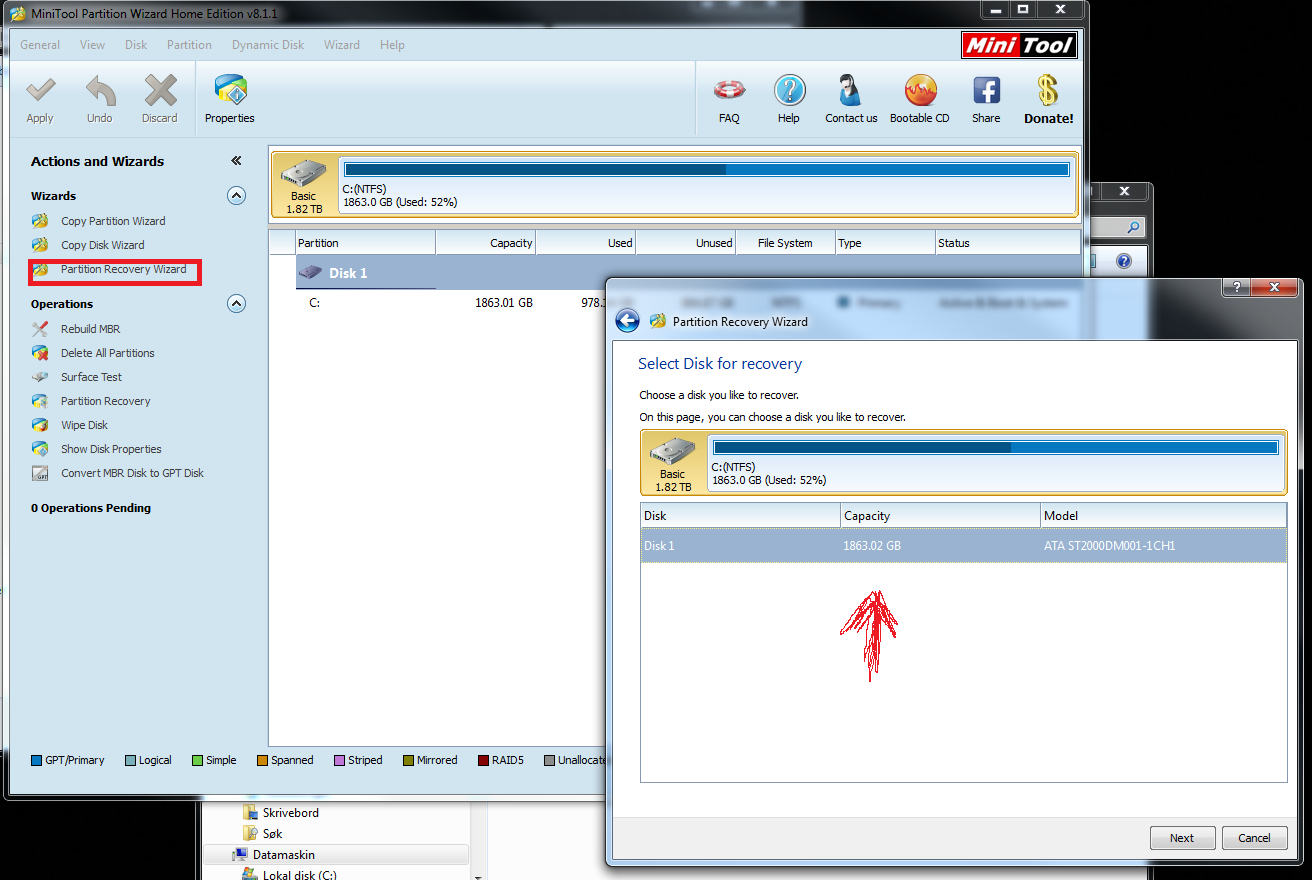Image resolution: width=1312 pixels, height=880 pixels.
Task: Click Rebuild MBR operation
Action: [90, 329]
